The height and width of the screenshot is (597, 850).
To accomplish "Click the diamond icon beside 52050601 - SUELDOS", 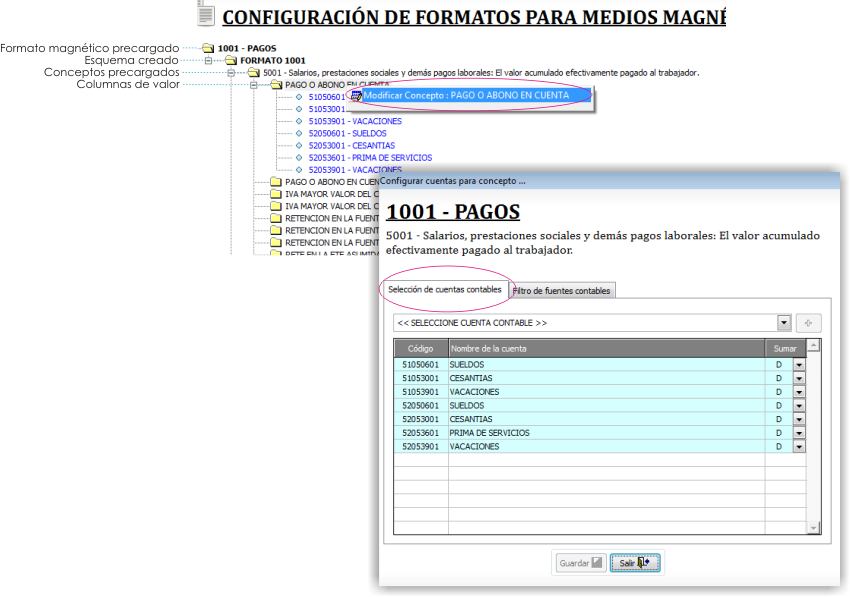I will (x=299, y=133).
